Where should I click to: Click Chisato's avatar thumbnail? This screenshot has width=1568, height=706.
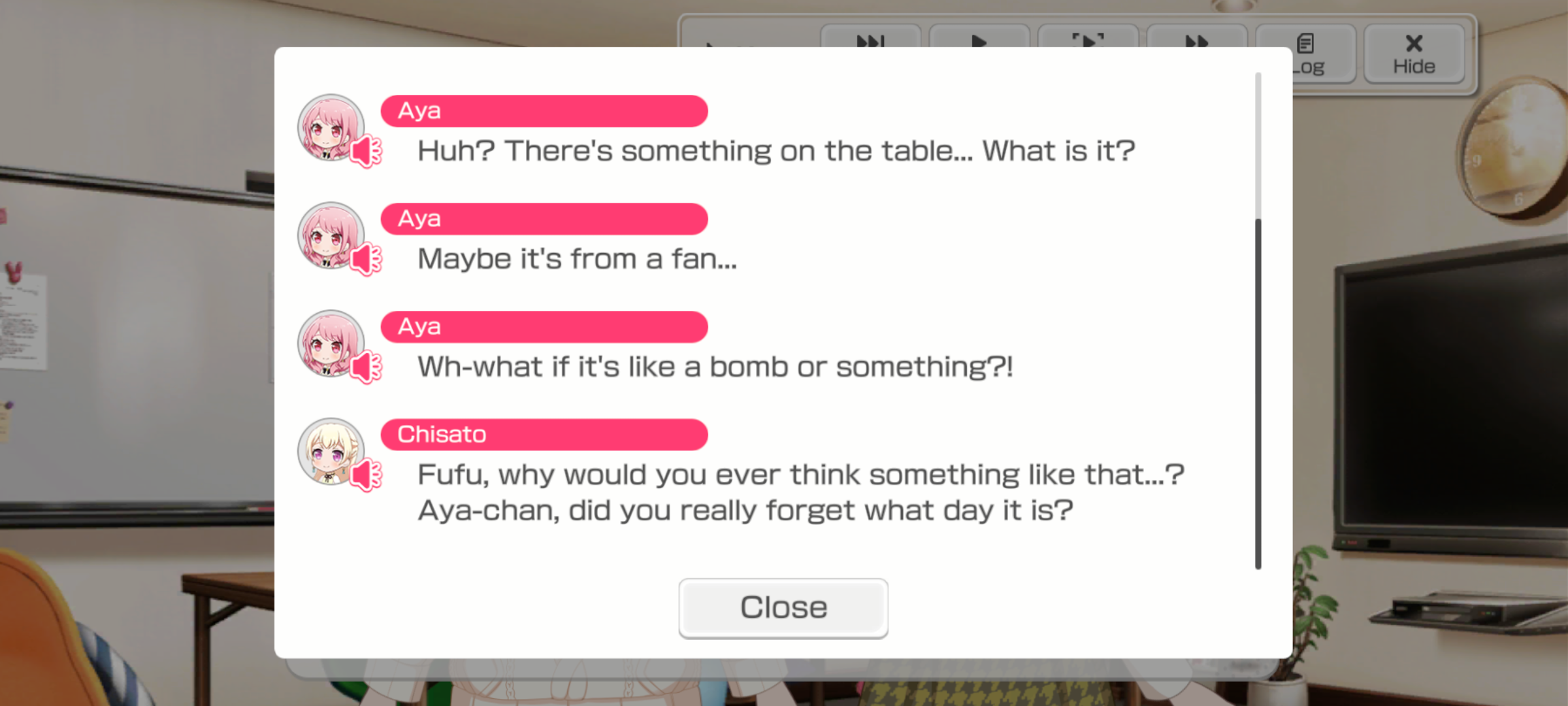point(331,452)
